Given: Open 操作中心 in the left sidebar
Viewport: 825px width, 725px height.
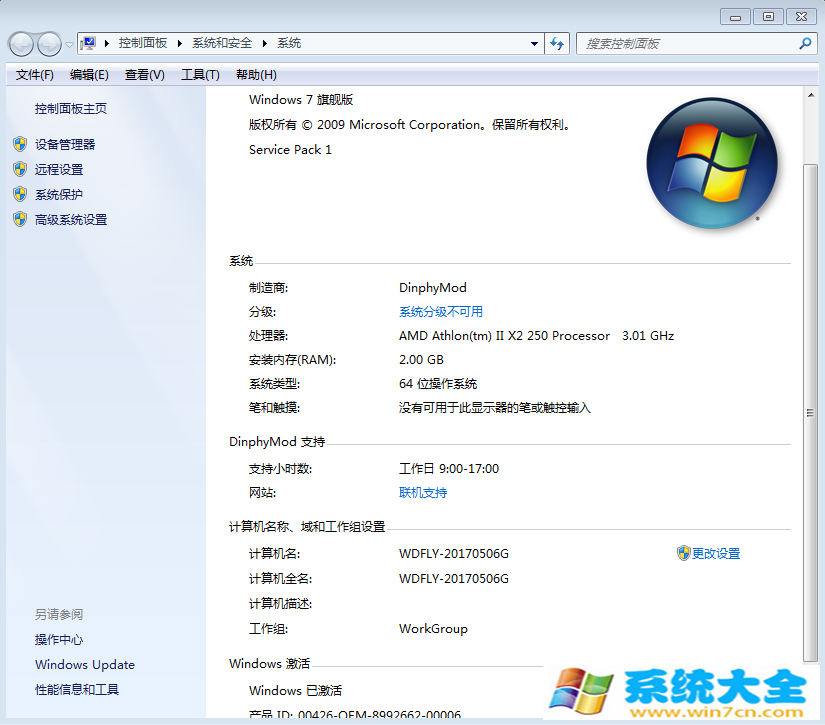Looking at the screenshot, I should 62,639.
